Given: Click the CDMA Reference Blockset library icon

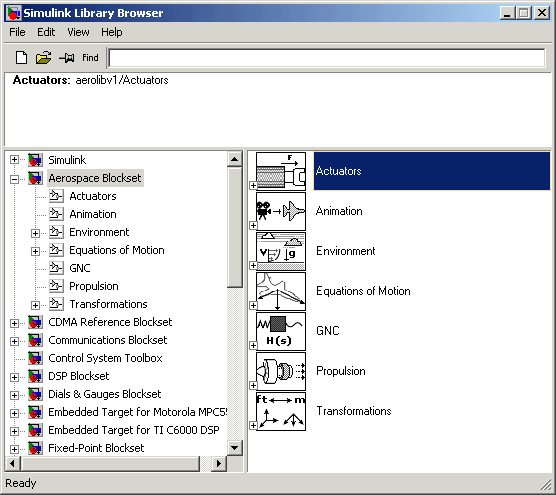Looking at the screenshot, I should [x=35, y=322].
